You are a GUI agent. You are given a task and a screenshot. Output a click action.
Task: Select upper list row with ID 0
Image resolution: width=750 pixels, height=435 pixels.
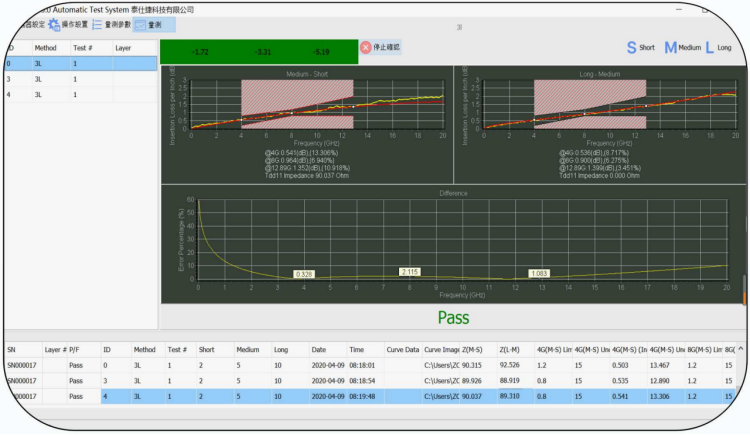[x=81, y=64]
